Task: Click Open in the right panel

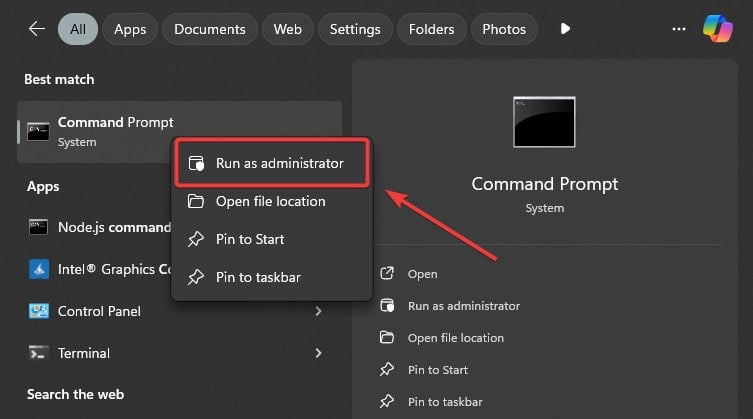Action: tap(422, 274)
